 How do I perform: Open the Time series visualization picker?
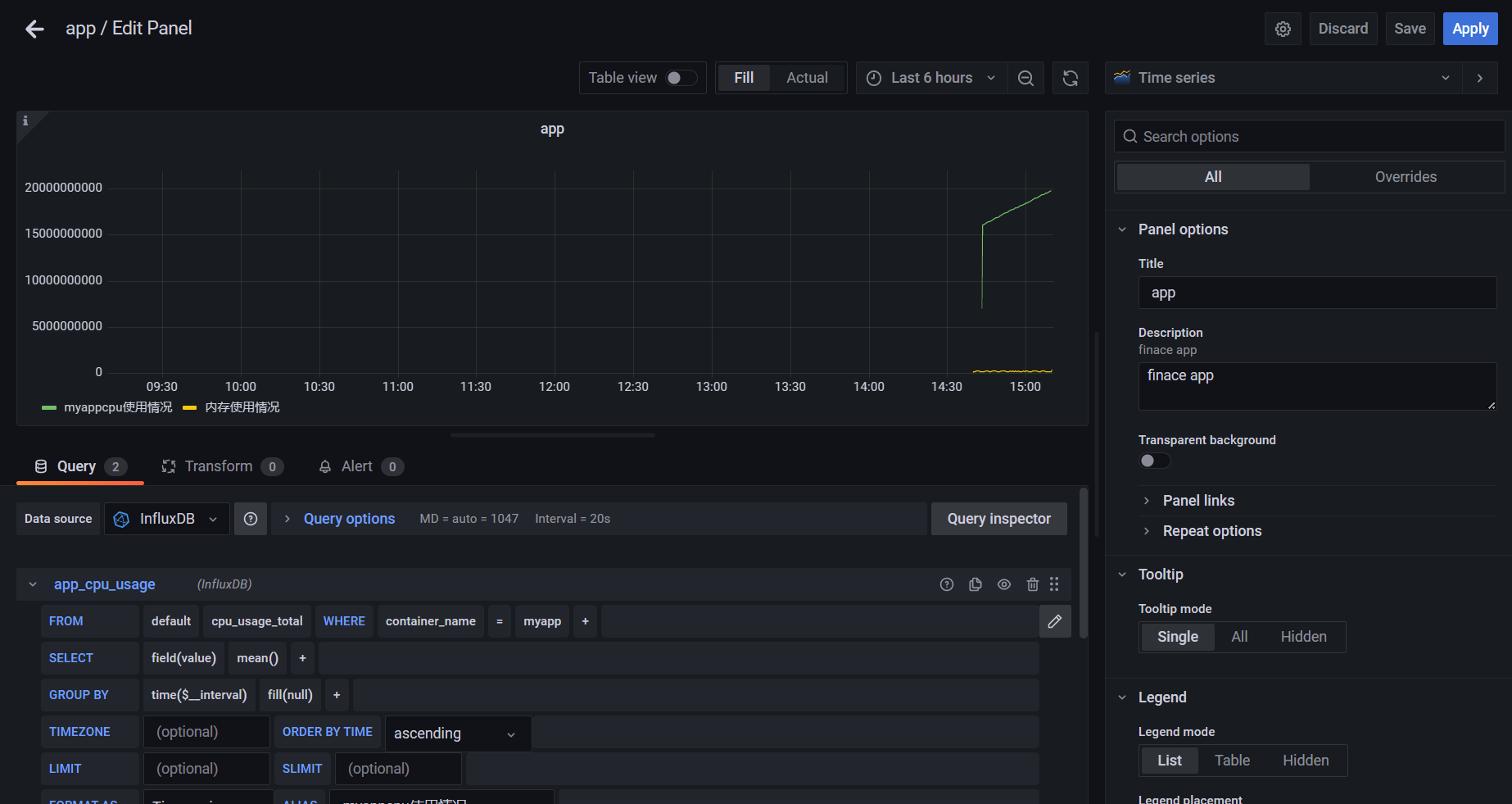[1283, 78]
